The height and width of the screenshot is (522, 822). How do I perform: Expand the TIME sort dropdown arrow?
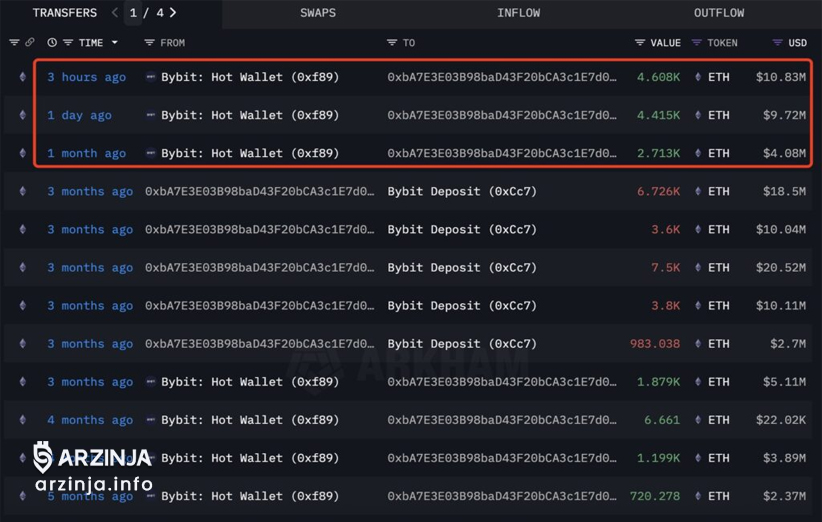pos(114,42)
